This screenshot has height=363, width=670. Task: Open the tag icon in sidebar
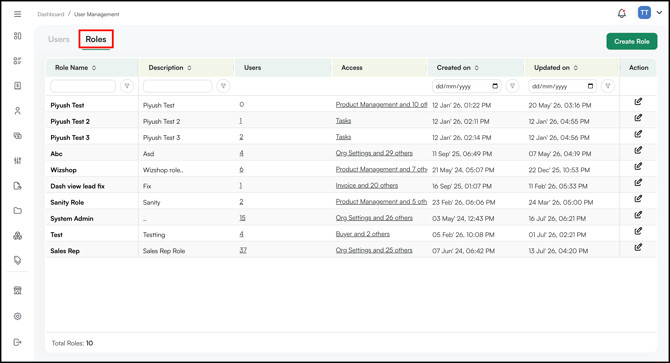click(x=18, y=260)
